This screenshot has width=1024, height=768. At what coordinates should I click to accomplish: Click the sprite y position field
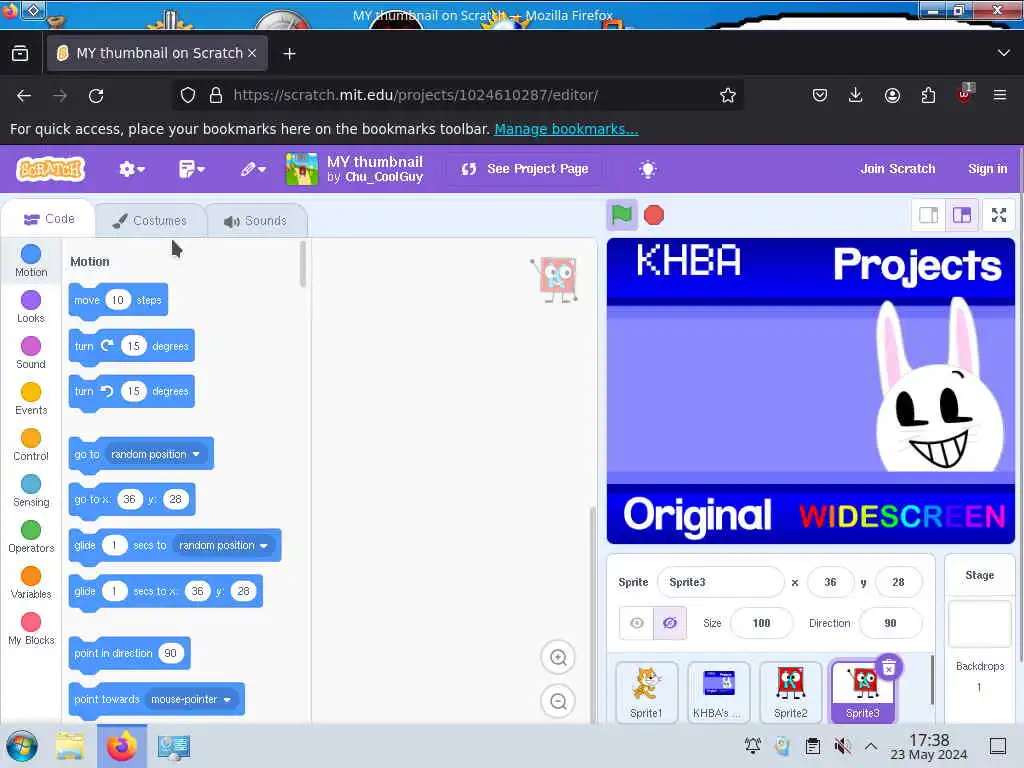(x=898, y=582)
